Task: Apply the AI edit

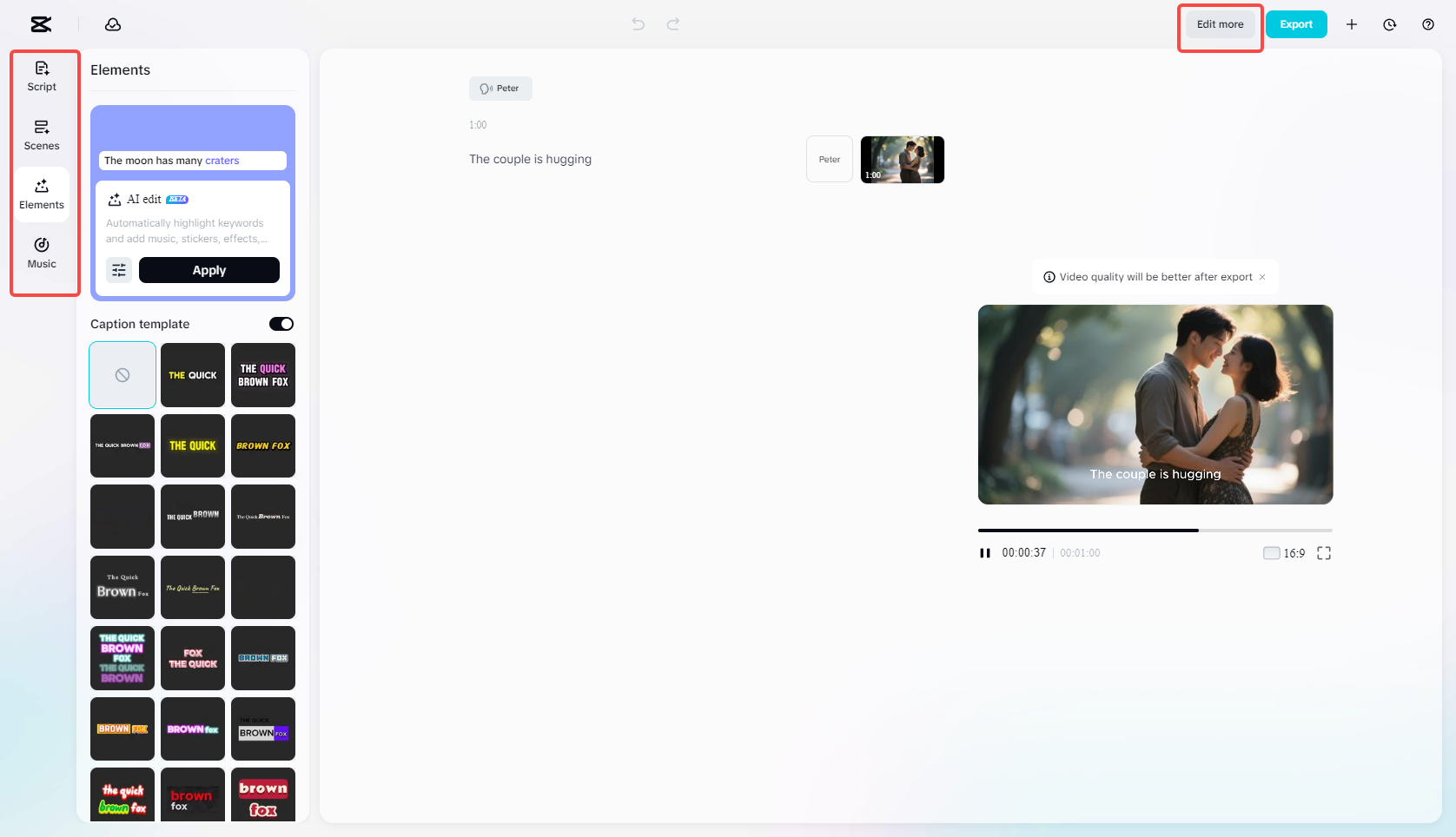Action: [x=209, y=270]
